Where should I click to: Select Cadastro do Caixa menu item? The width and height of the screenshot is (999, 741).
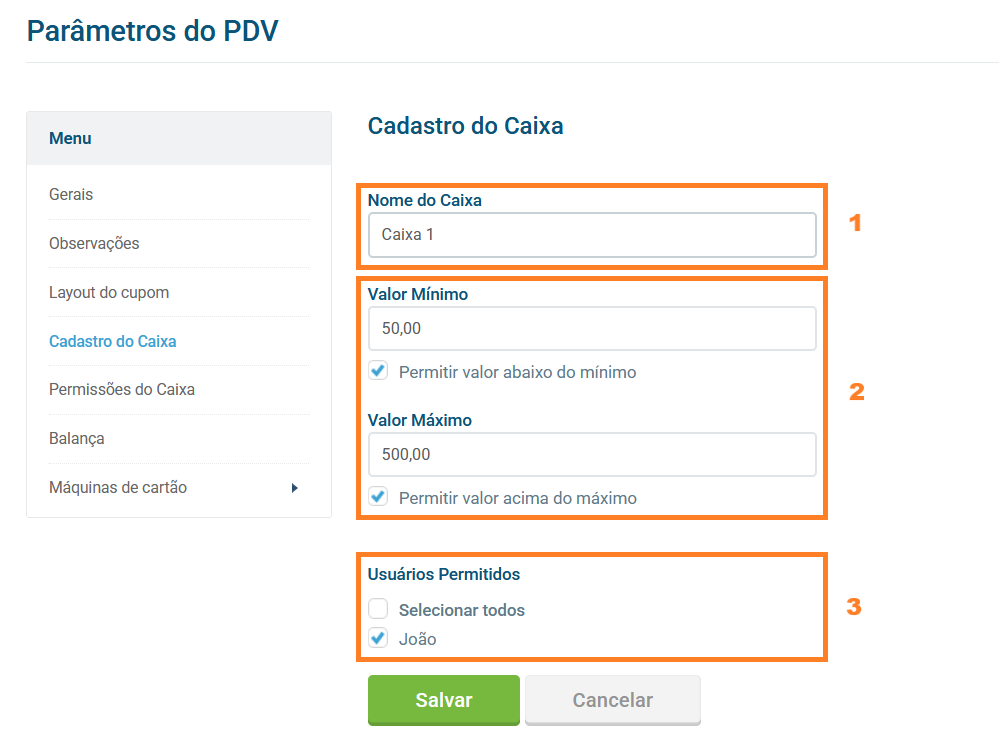tap(112, 341)
